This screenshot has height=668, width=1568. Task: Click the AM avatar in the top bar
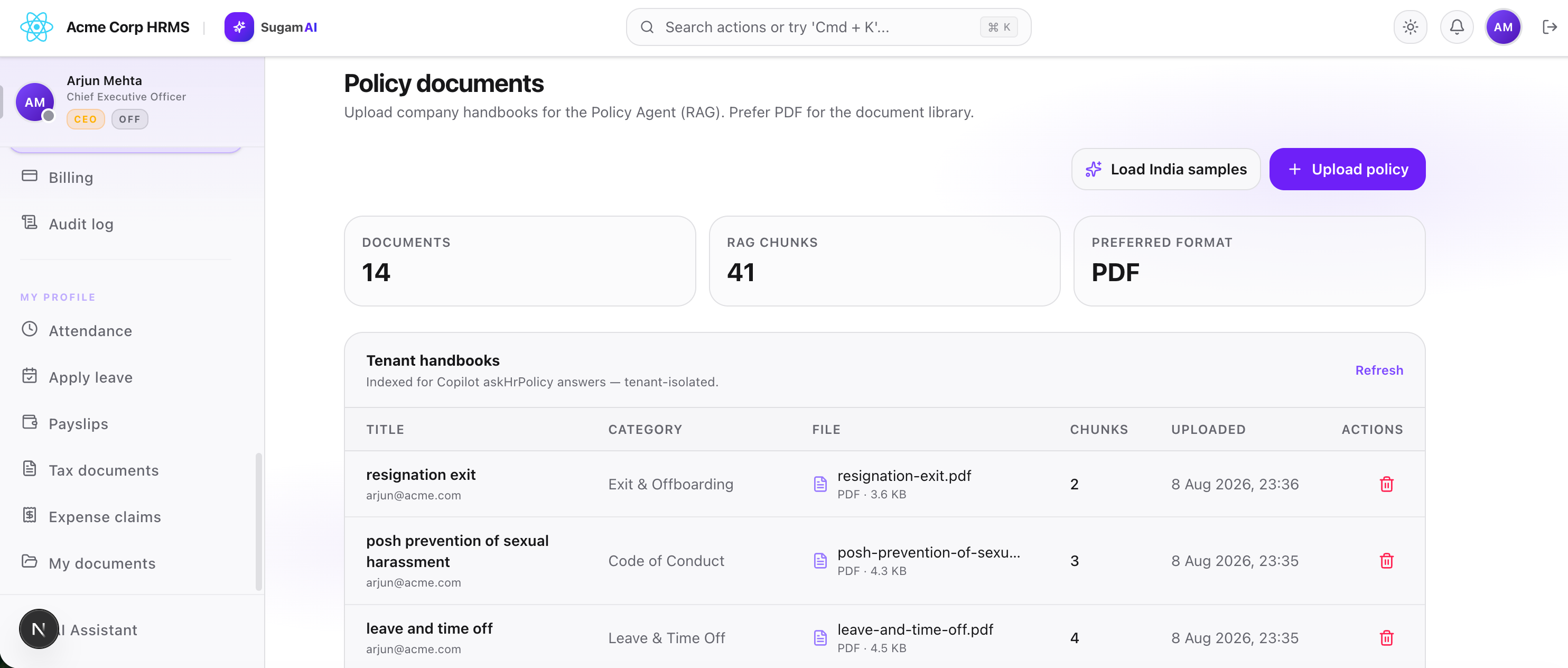(x=1503, y=27)
